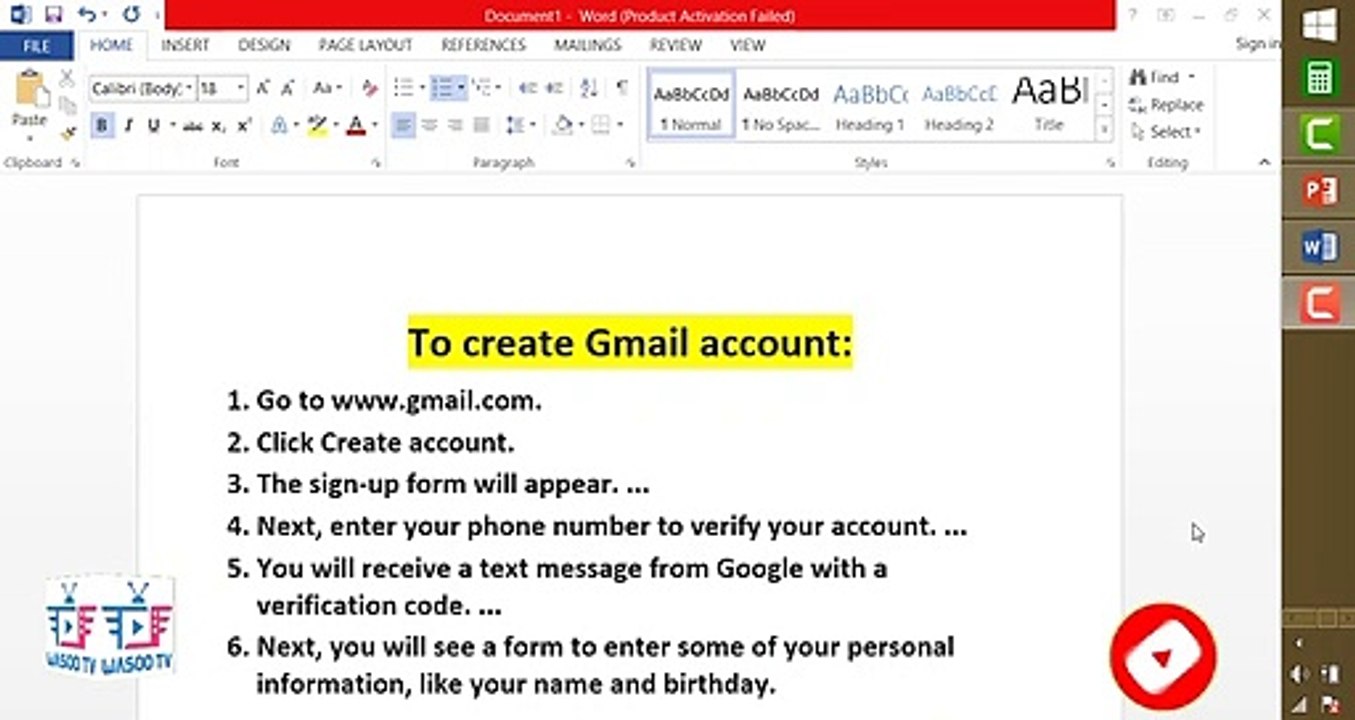Screen dimensions: 1355x720
Task: Expand the underline style arrow
Action: tap(172, 125)
